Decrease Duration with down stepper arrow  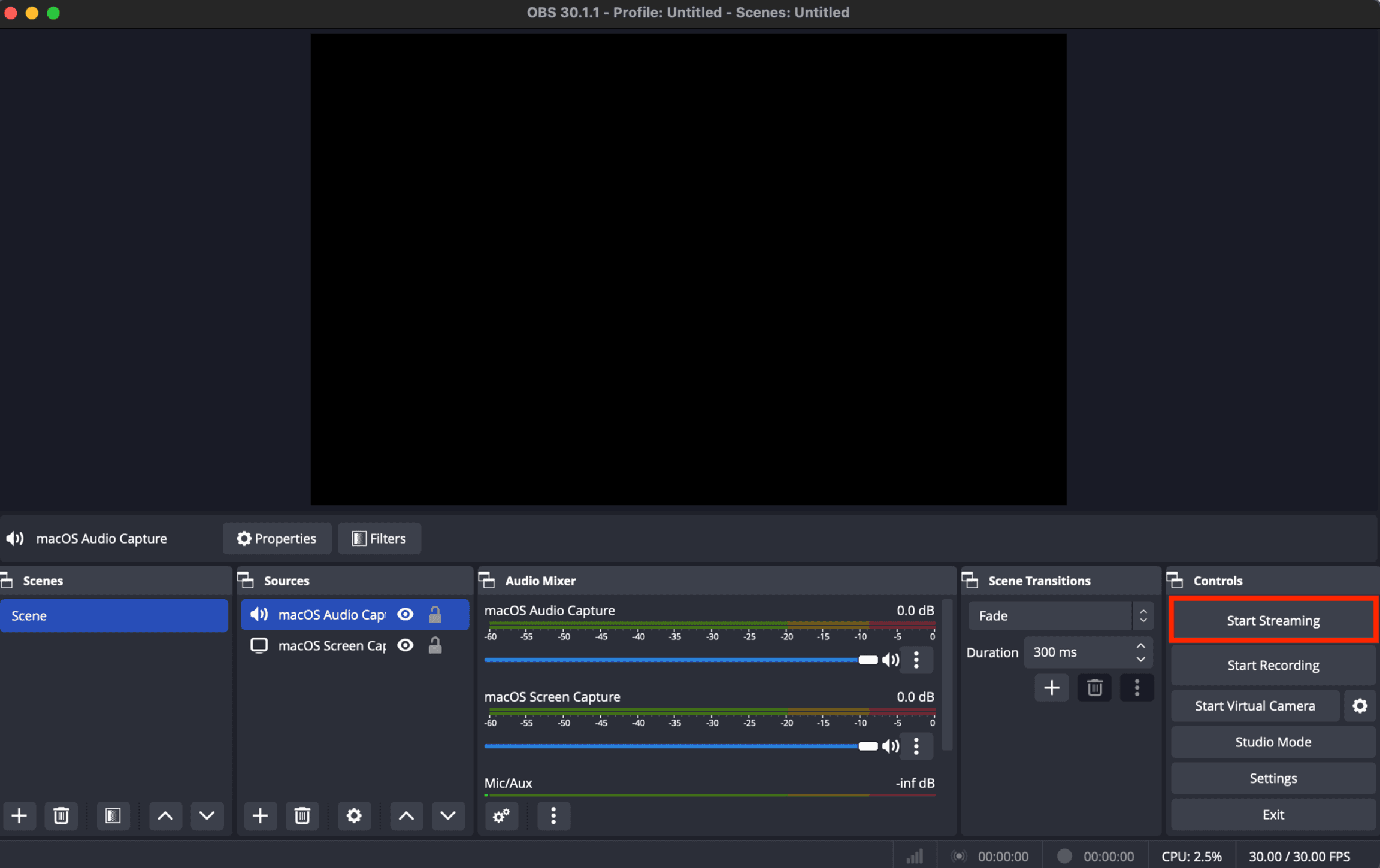(x=1140, y=659)
